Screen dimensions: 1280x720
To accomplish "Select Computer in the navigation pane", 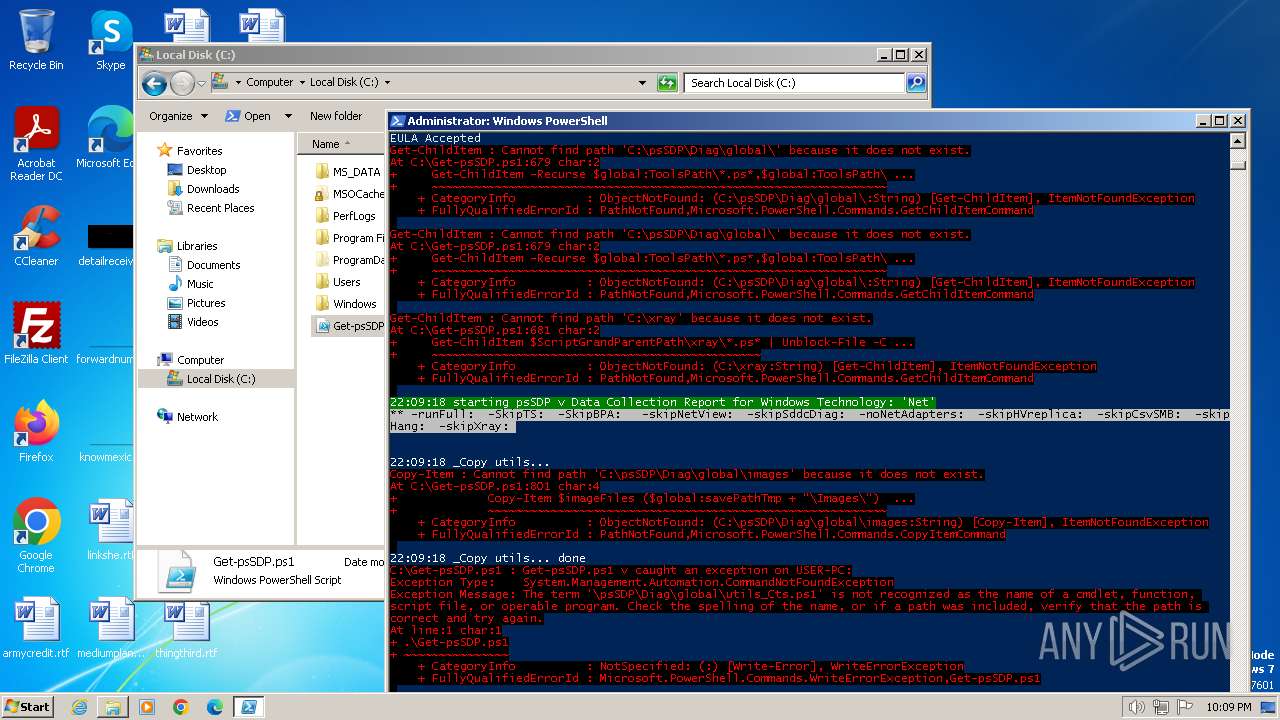I will coord(200,360).
